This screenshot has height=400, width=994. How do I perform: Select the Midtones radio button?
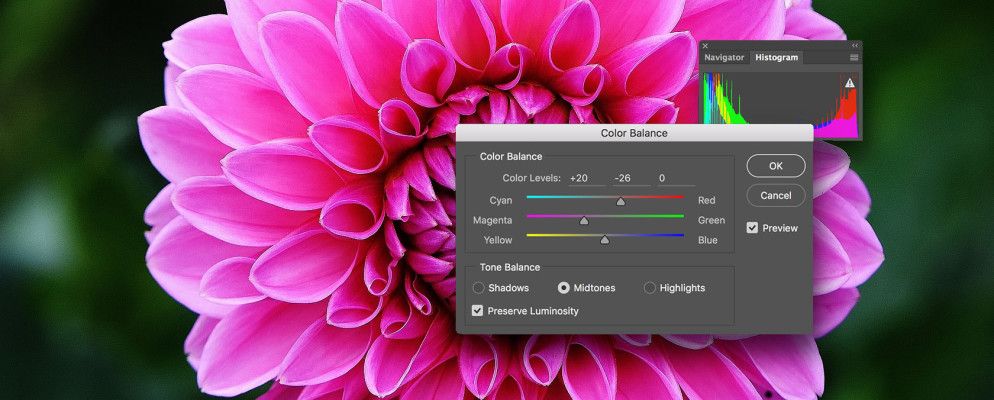tap(563, 288)
